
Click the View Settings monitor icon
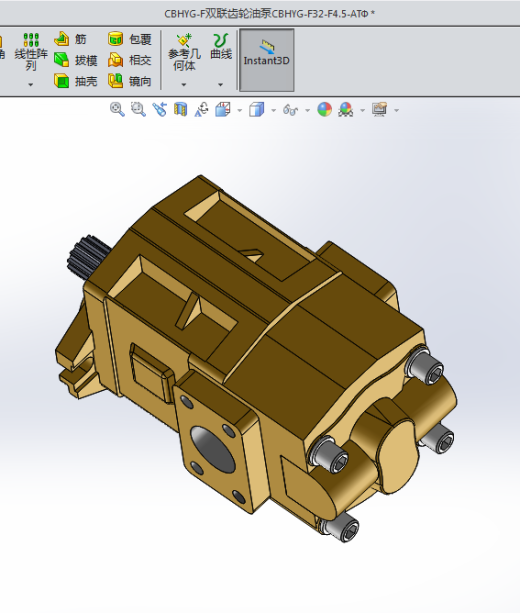point(380,109)
